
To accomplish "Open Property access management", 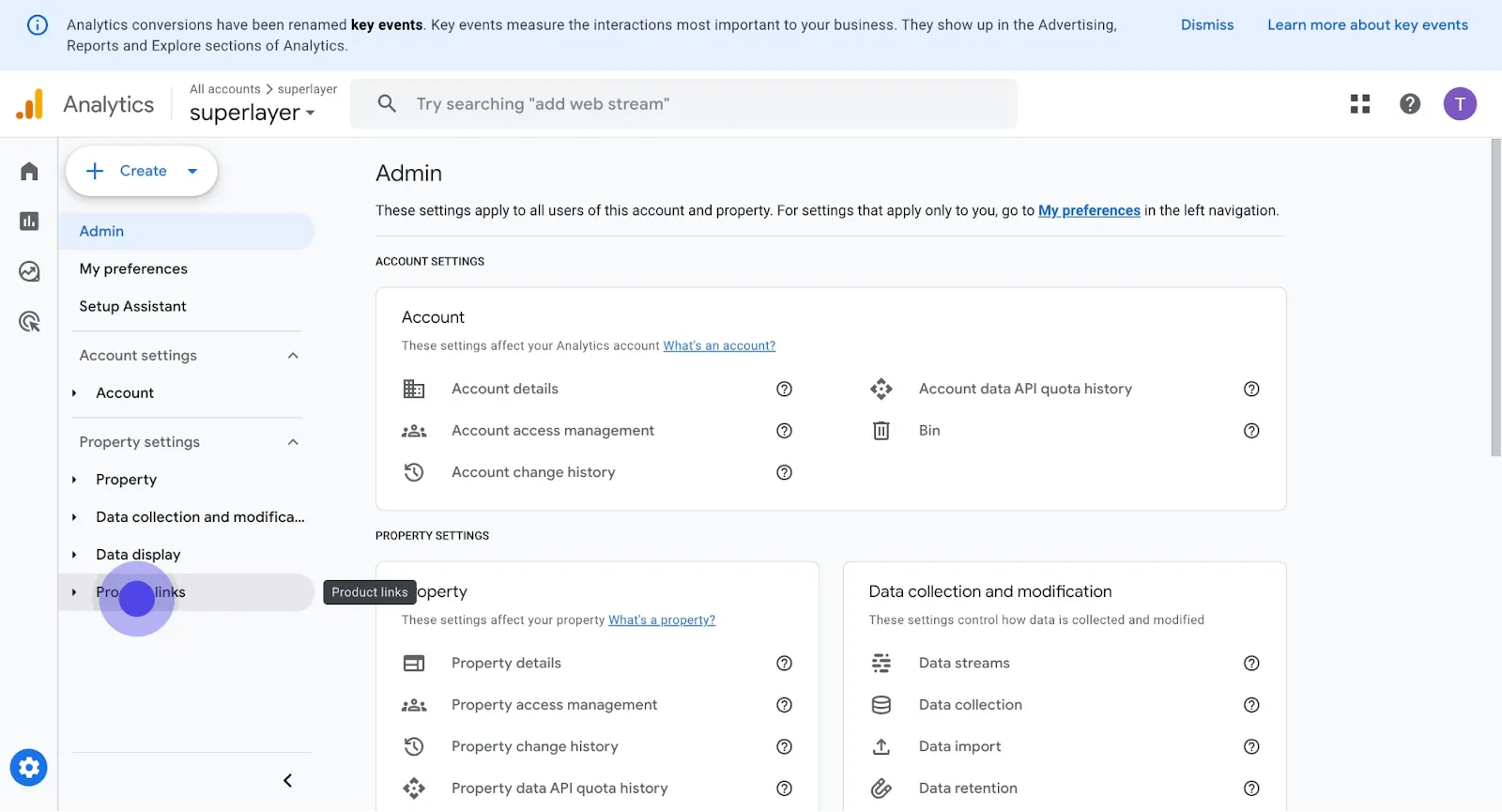I will coord(554,705).
